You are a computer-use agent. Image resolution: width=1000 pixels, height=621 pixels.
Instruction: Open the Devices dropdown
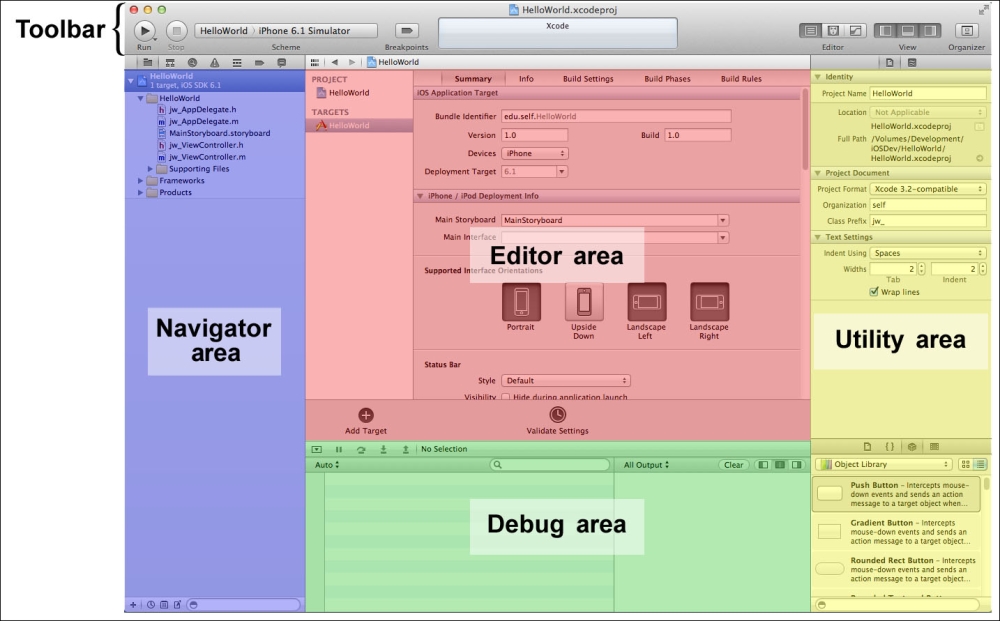click(x=534, y=154)
